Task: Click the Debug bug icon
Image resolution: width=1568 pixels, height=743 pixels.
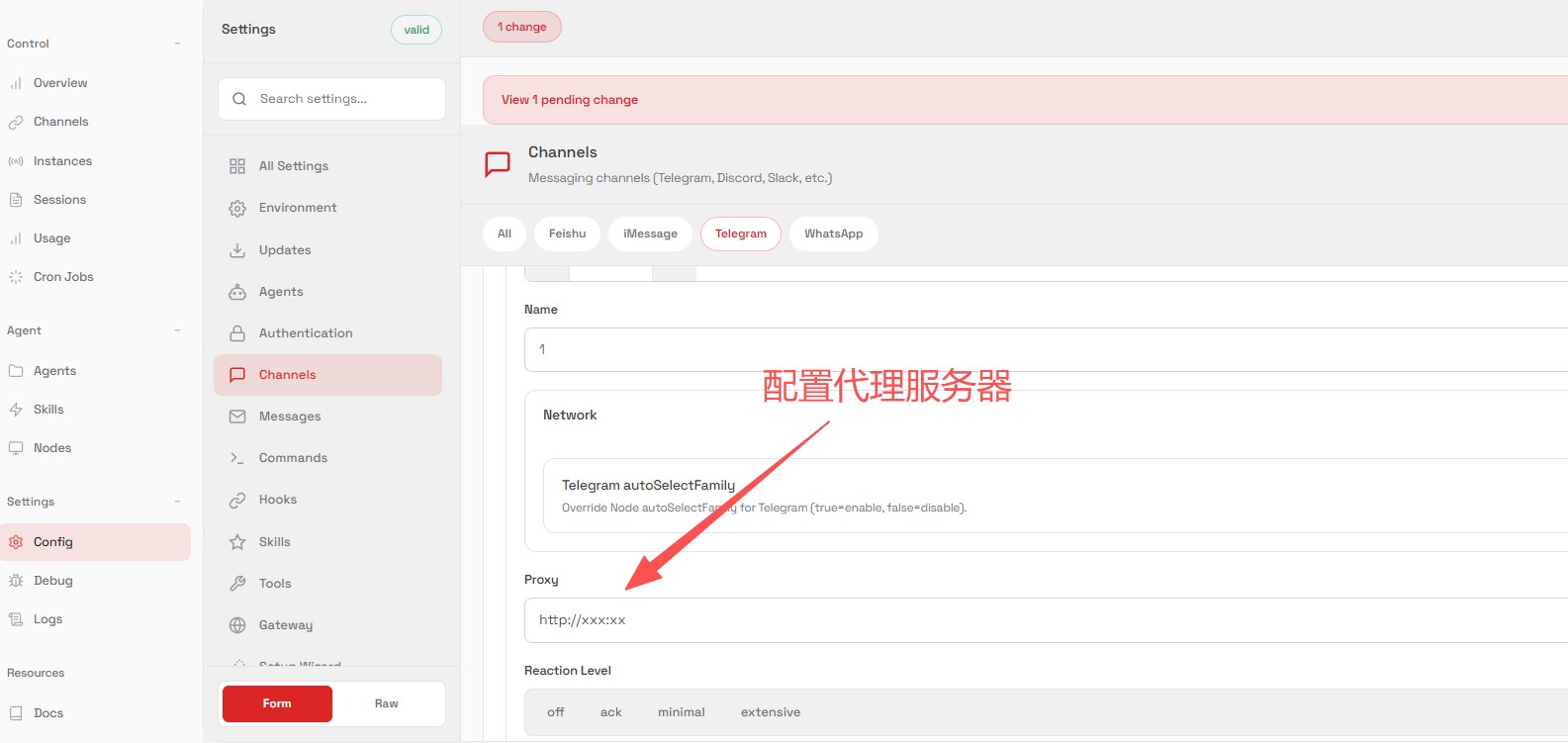Action: 16,581
